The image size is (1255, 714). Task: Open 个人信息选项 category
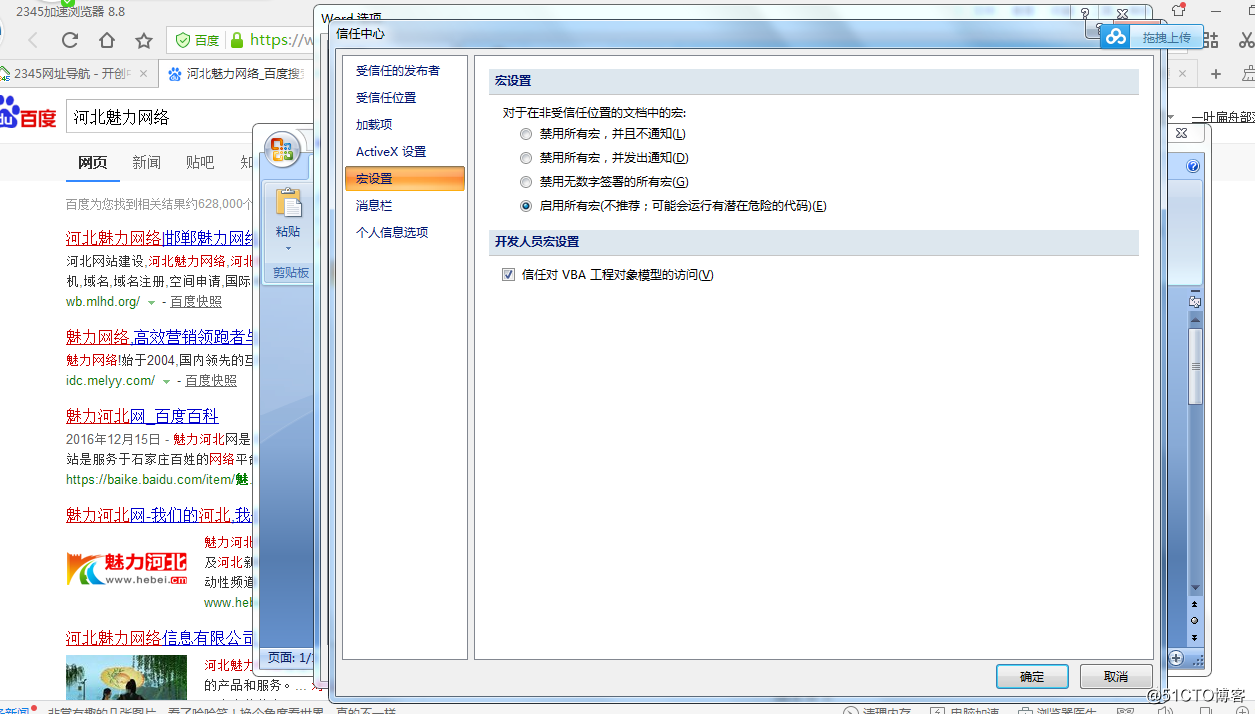[x=392, y=233]
